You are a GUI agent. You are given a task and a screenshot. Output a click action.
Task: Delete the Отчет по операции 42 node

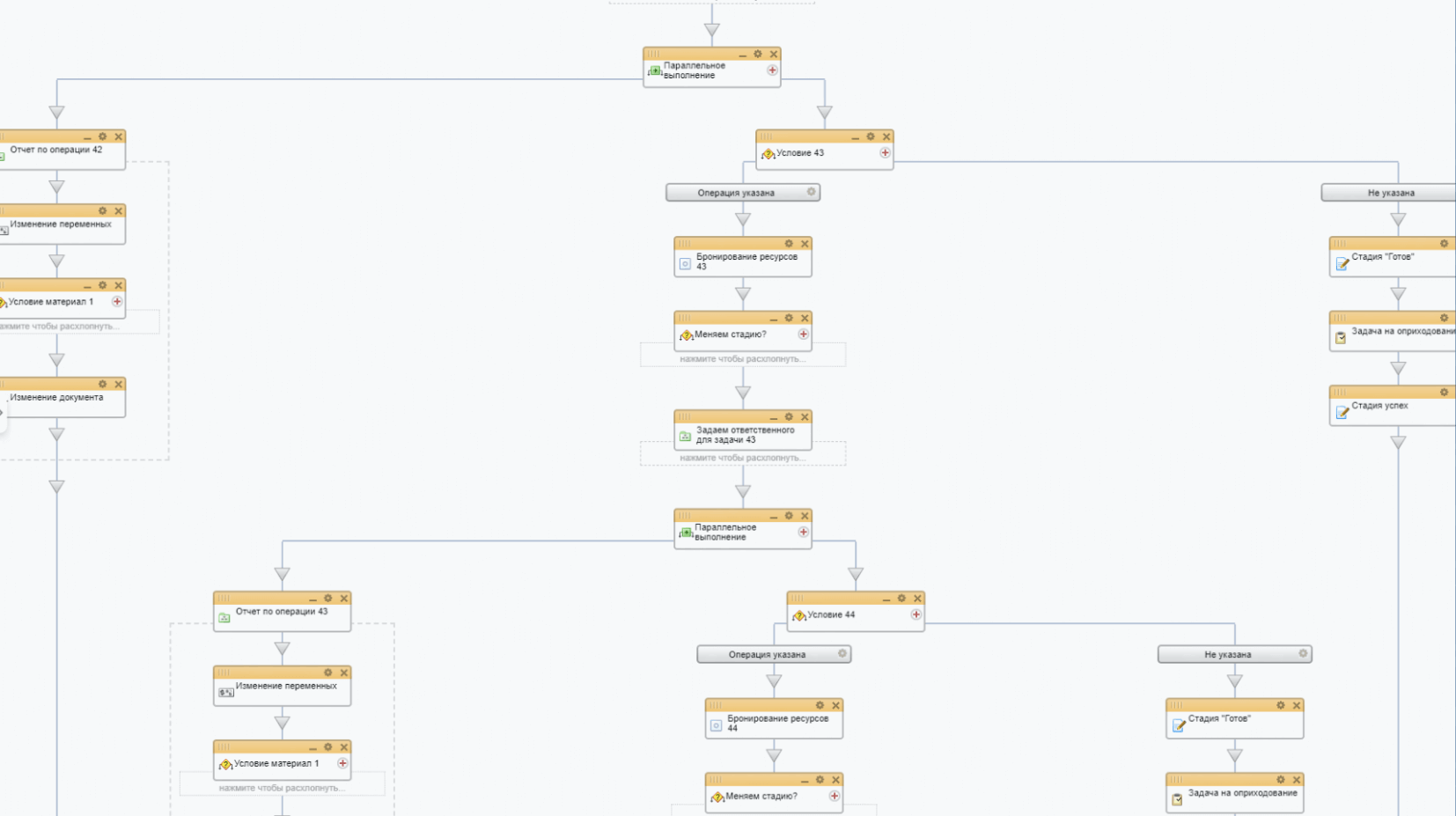point(119,136)
